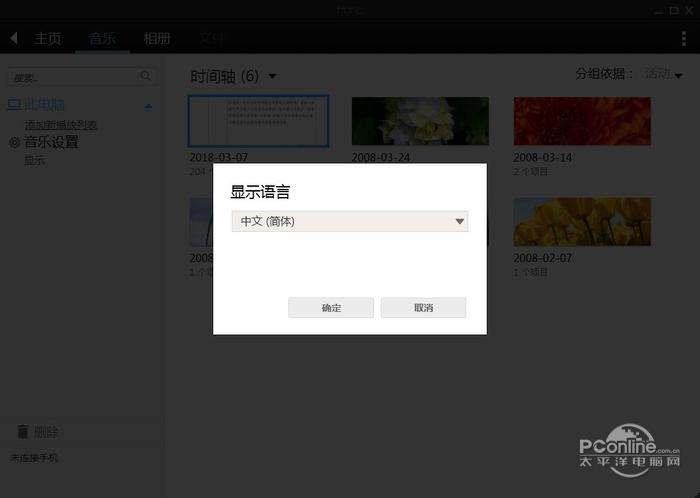Select 此电脑 in the sidebar
Viewport: 700px width, 498px height.
36,105
